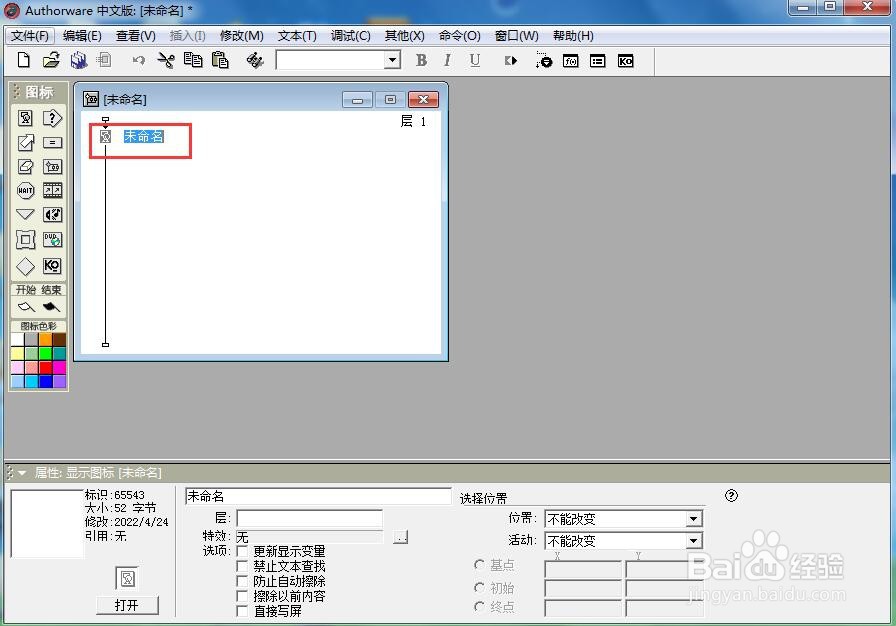
Task: Pick the red icon color swatch
Action: (45, 367)
